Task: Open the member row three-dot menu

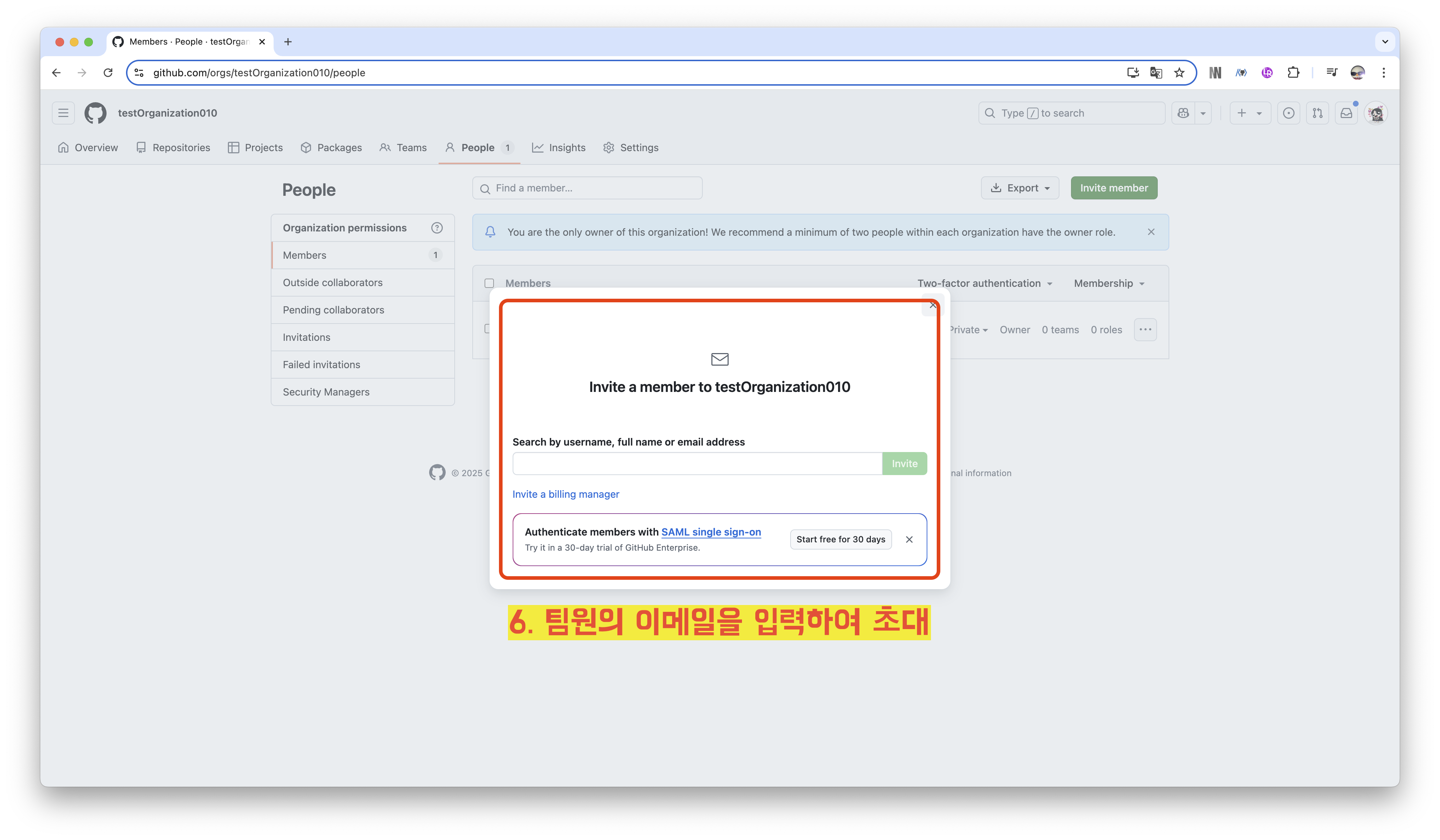Action: [1145, 330]
